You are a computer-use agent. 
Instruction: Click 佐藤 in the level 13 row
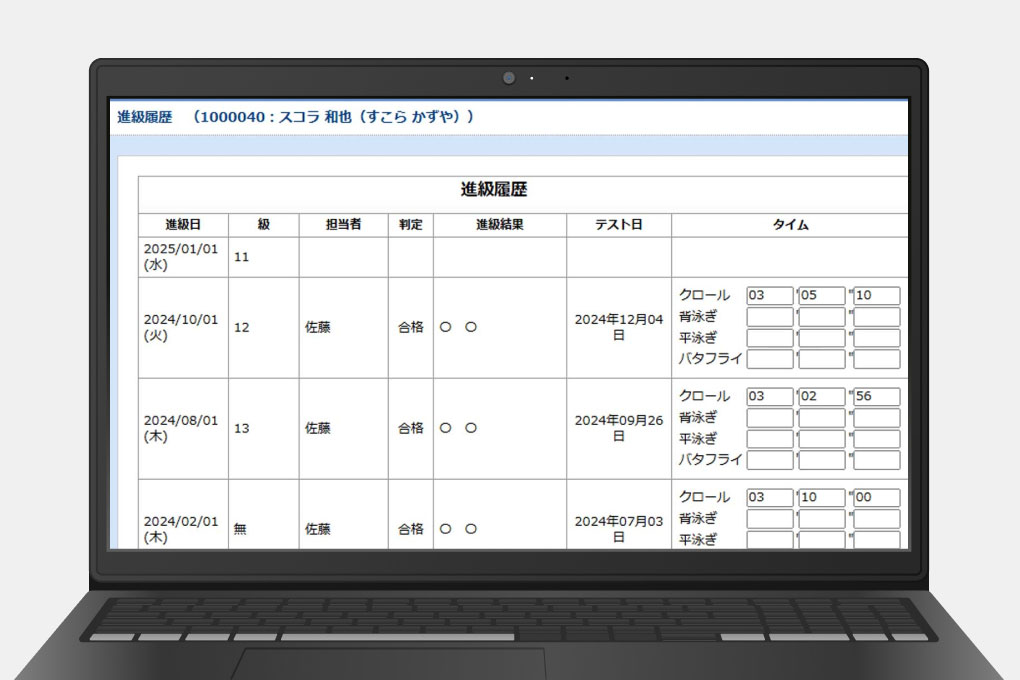coord(317,428)
